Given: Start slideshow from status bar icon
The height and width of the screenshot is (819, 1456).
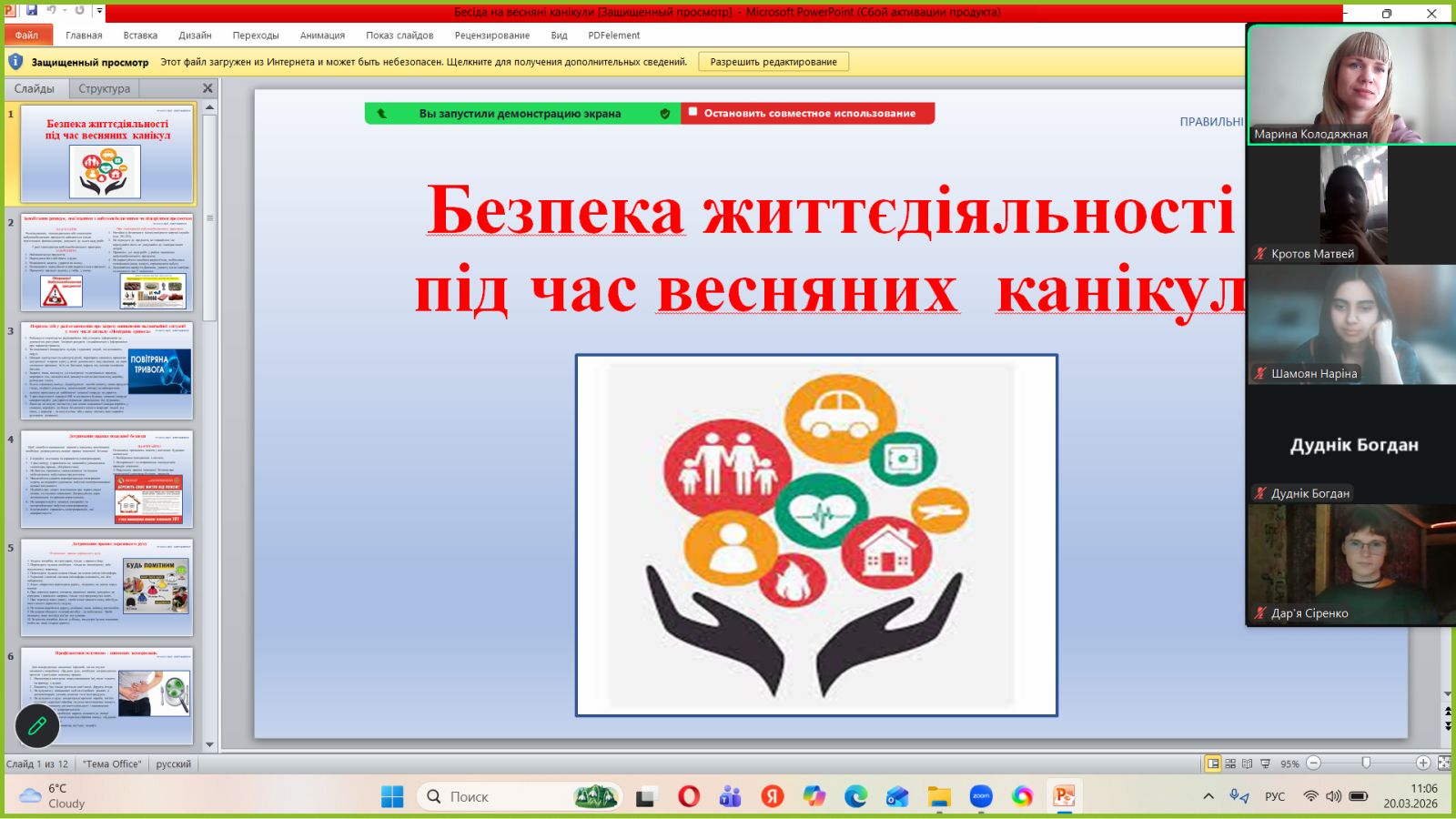Looking at the screenshot, I should coord(1265,763).
